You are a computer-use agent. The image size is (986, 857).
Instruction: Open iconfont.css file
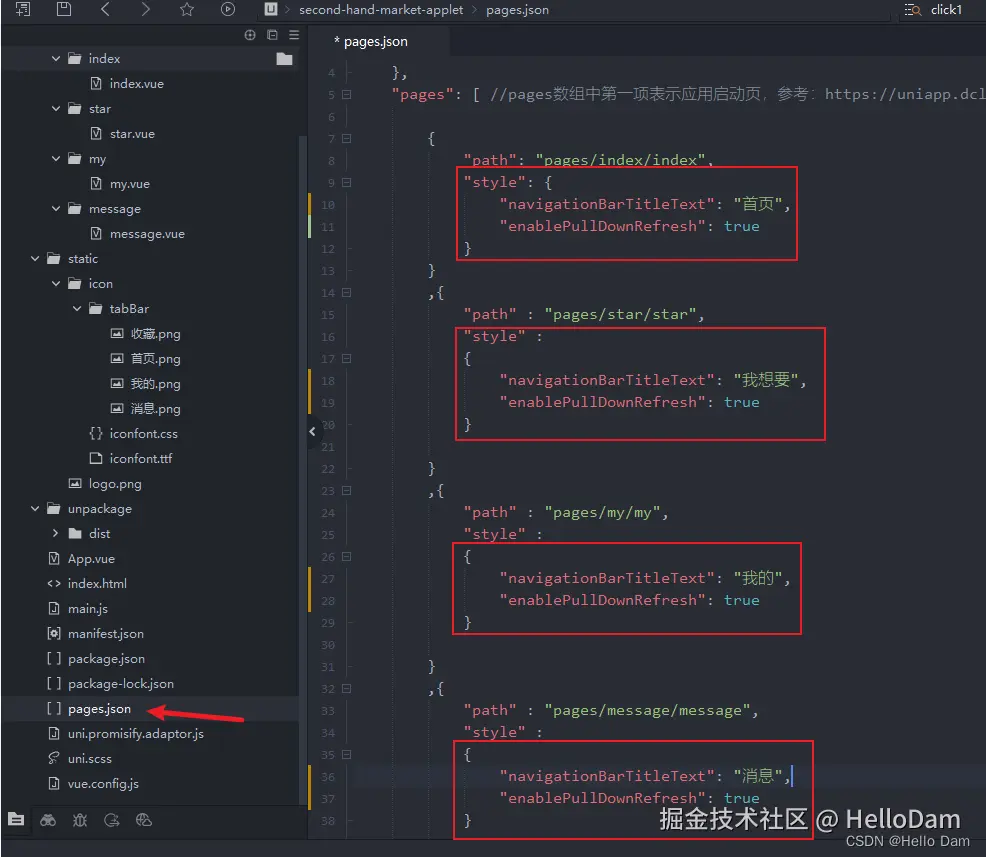(x=143, y=433)
